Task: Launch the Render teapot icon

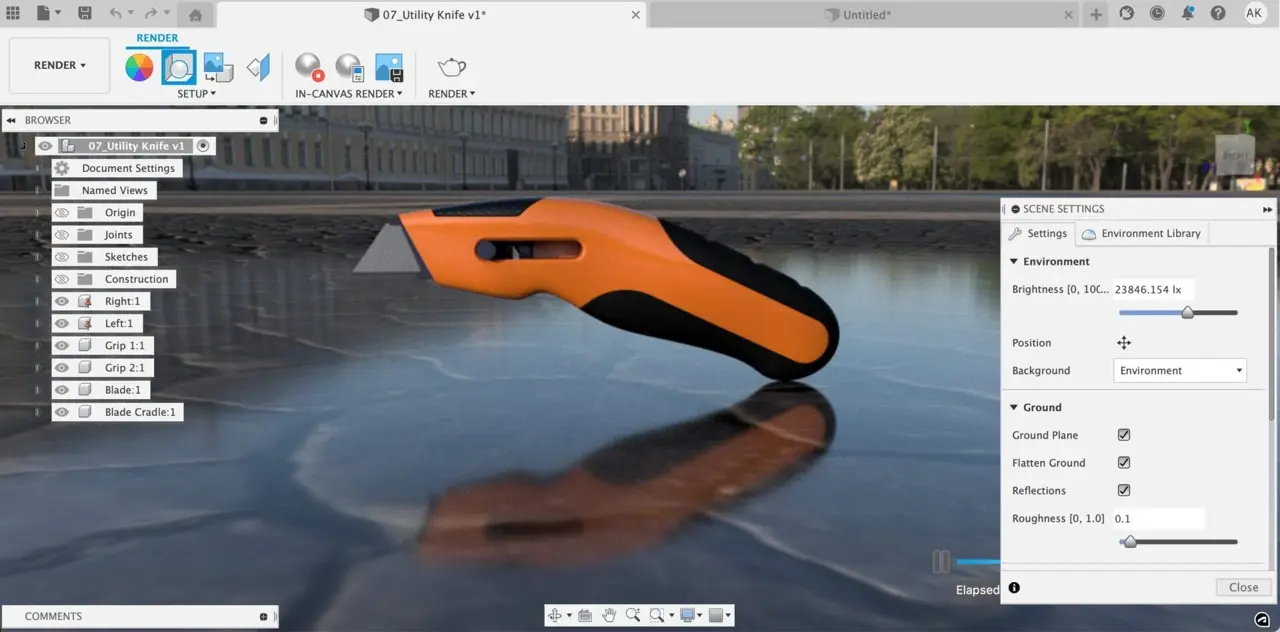Action: (451, 67)
